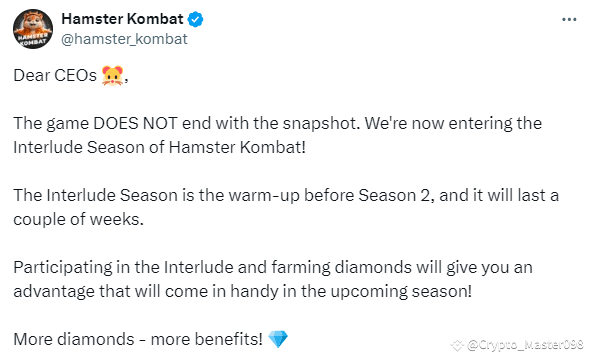Image resolution: width=591 pixels, height=360 pixels.
Task: Click the watermark logo beside @Crypto_Master098
Action: pyautogui.click(x=457, y=345)
